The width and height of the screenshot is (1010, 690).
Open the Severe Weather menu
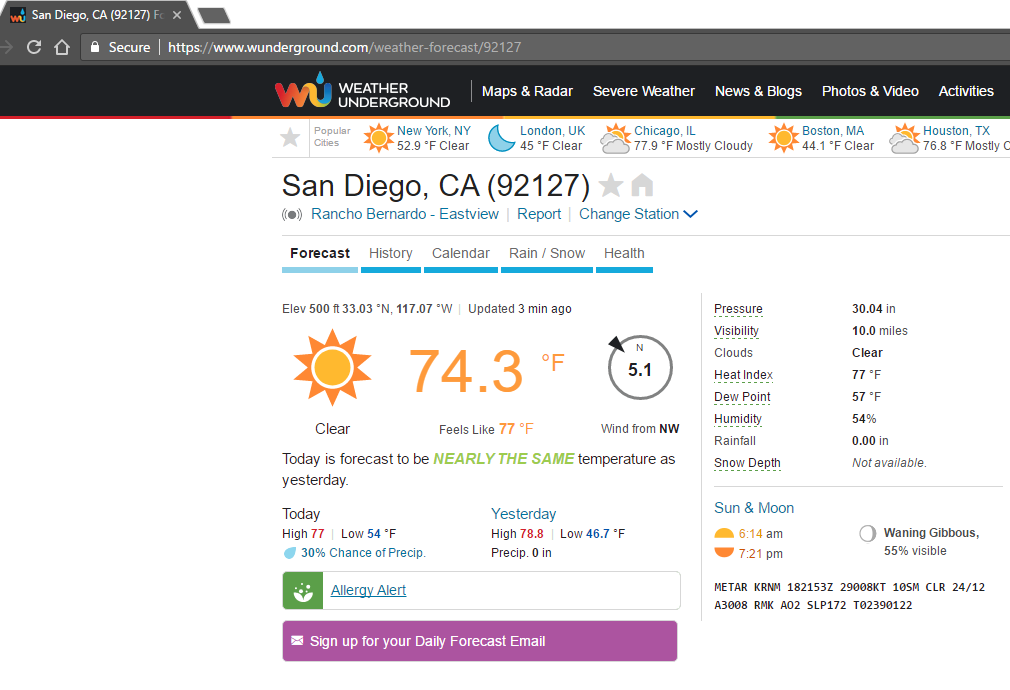[x=643, y=91]
